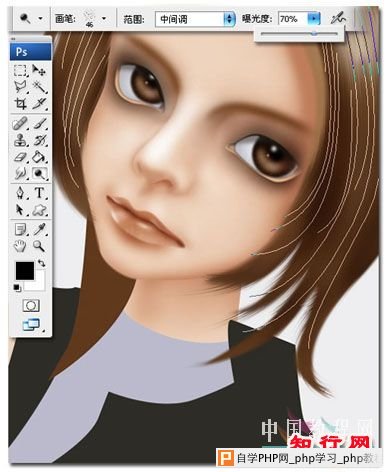Toggle airbrush mode in options bar
Image resolution: width=387 pixels, height=472 pixels.
tap(338, 19)
